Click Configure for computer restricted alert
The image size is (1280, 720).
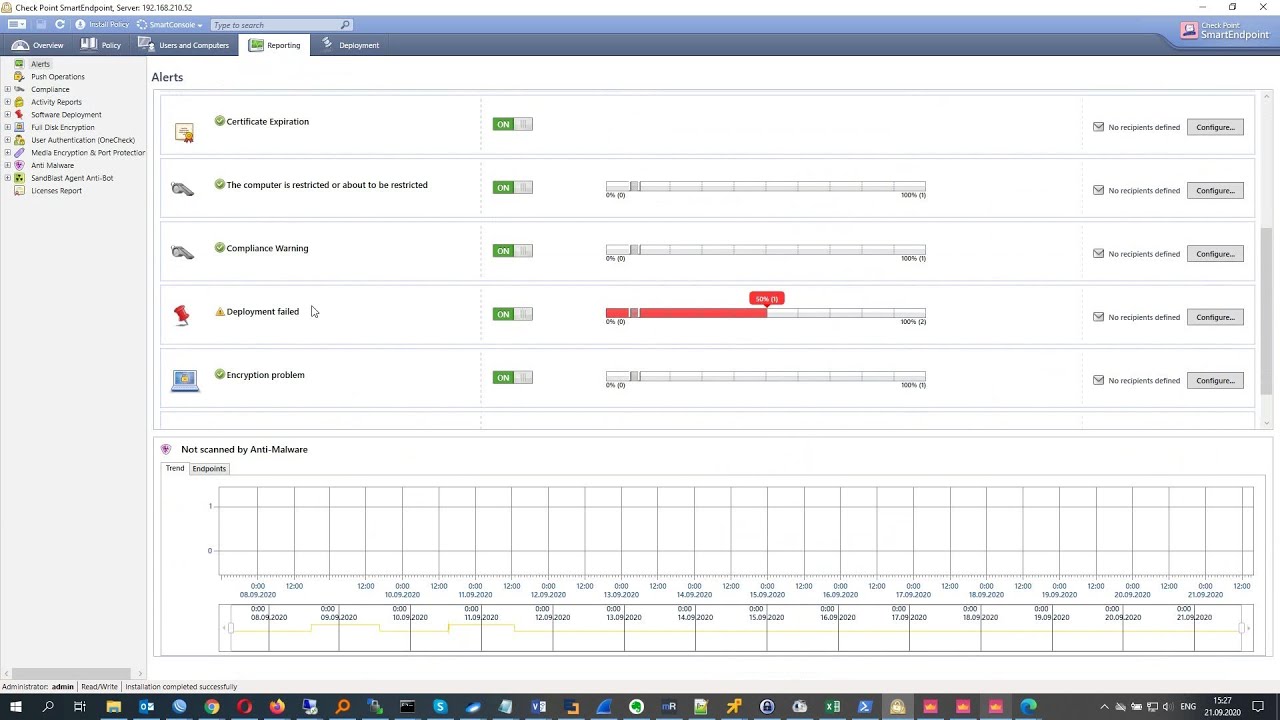(1215, 190)
